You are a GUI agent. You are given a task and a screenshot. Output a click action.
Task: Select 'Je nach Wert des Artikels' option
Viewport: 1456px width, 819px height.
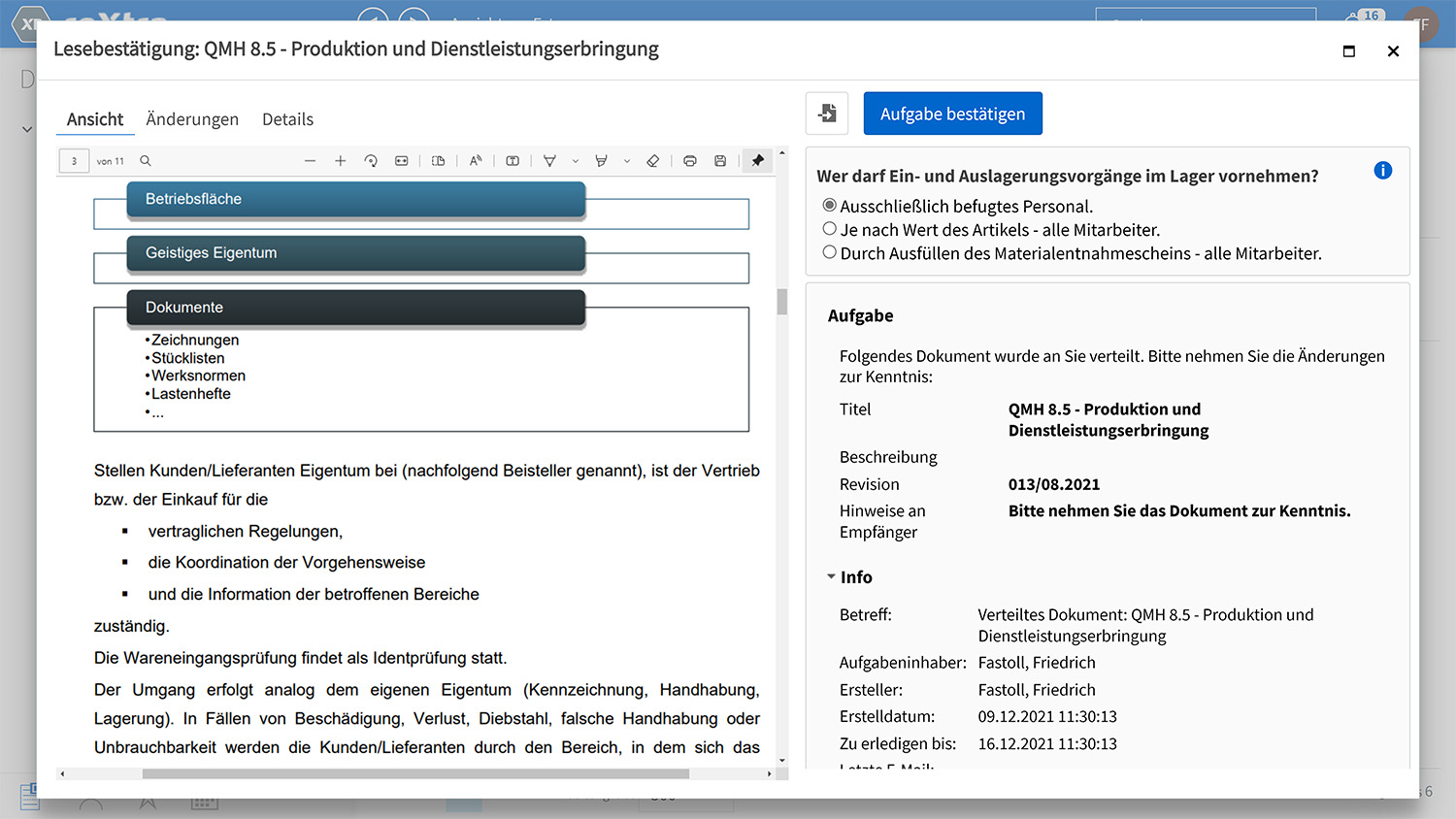(830, 229)
